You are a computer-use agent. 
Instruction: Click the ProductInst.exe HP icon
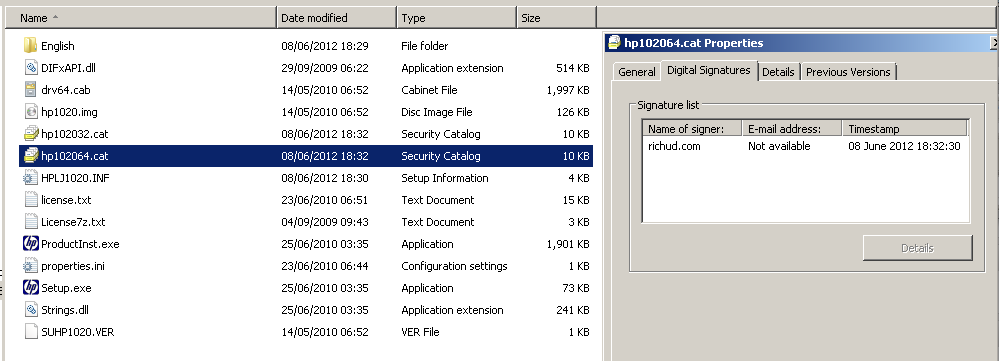click(x=31, y=244)
